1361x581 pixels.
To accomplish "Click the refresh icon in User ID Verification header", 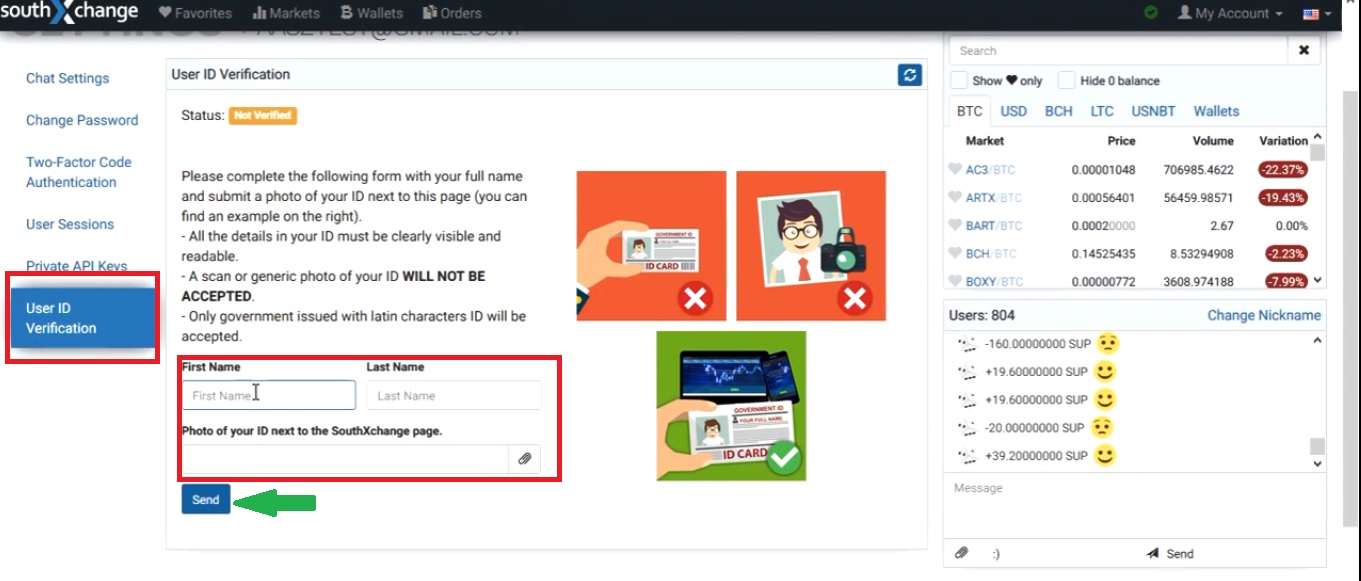I will pyautogui.click(x=910, y=75).
